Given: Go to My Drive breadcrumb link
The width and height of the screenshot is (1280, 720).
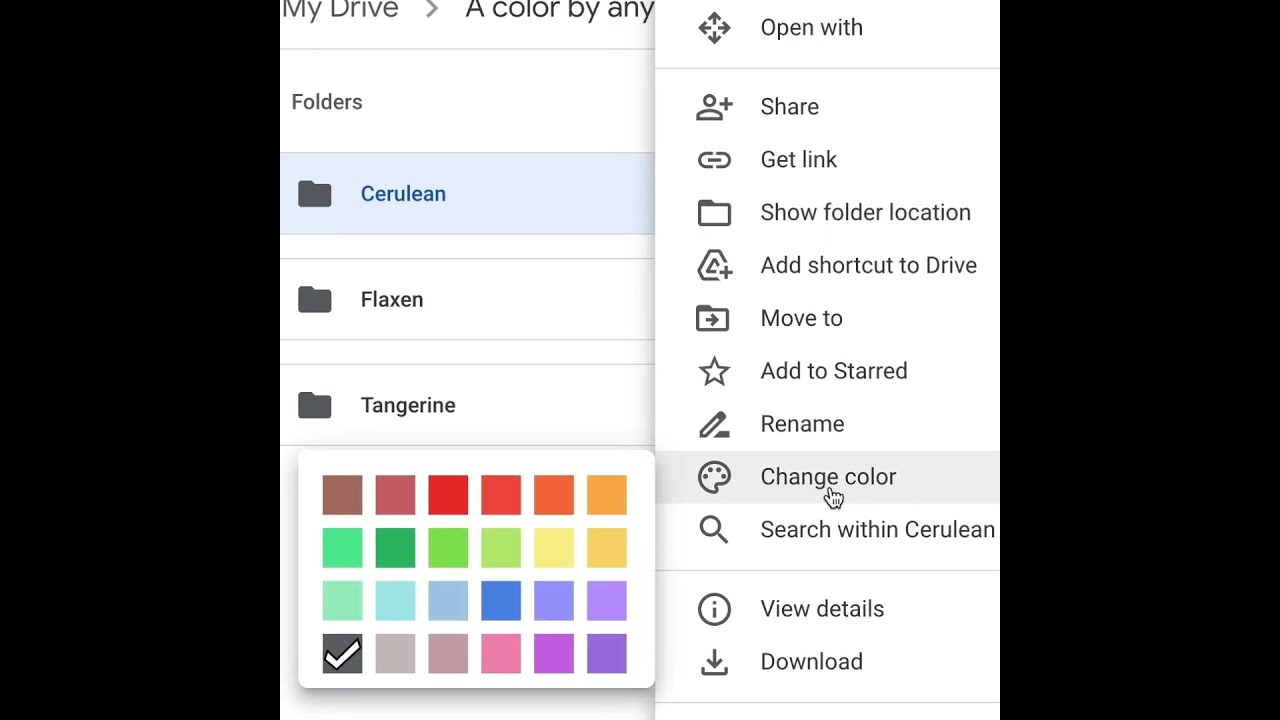Looking at the screenshot, I should tap(340, 10).
